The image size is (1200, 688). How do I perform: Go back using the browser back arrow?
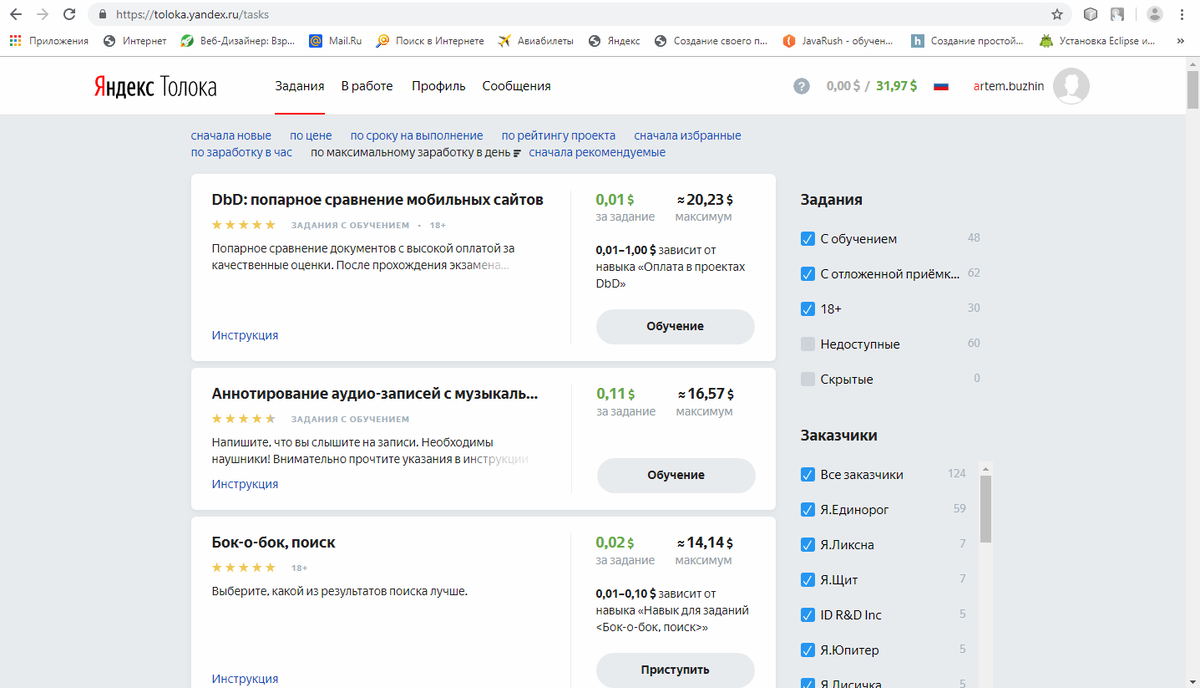[x=16, y=15]
